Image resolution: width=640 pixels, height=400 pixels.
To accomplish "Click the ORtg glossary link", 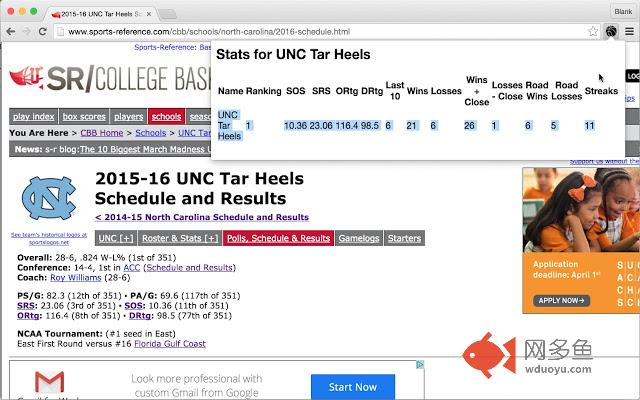I will click(x=28, y=316).
